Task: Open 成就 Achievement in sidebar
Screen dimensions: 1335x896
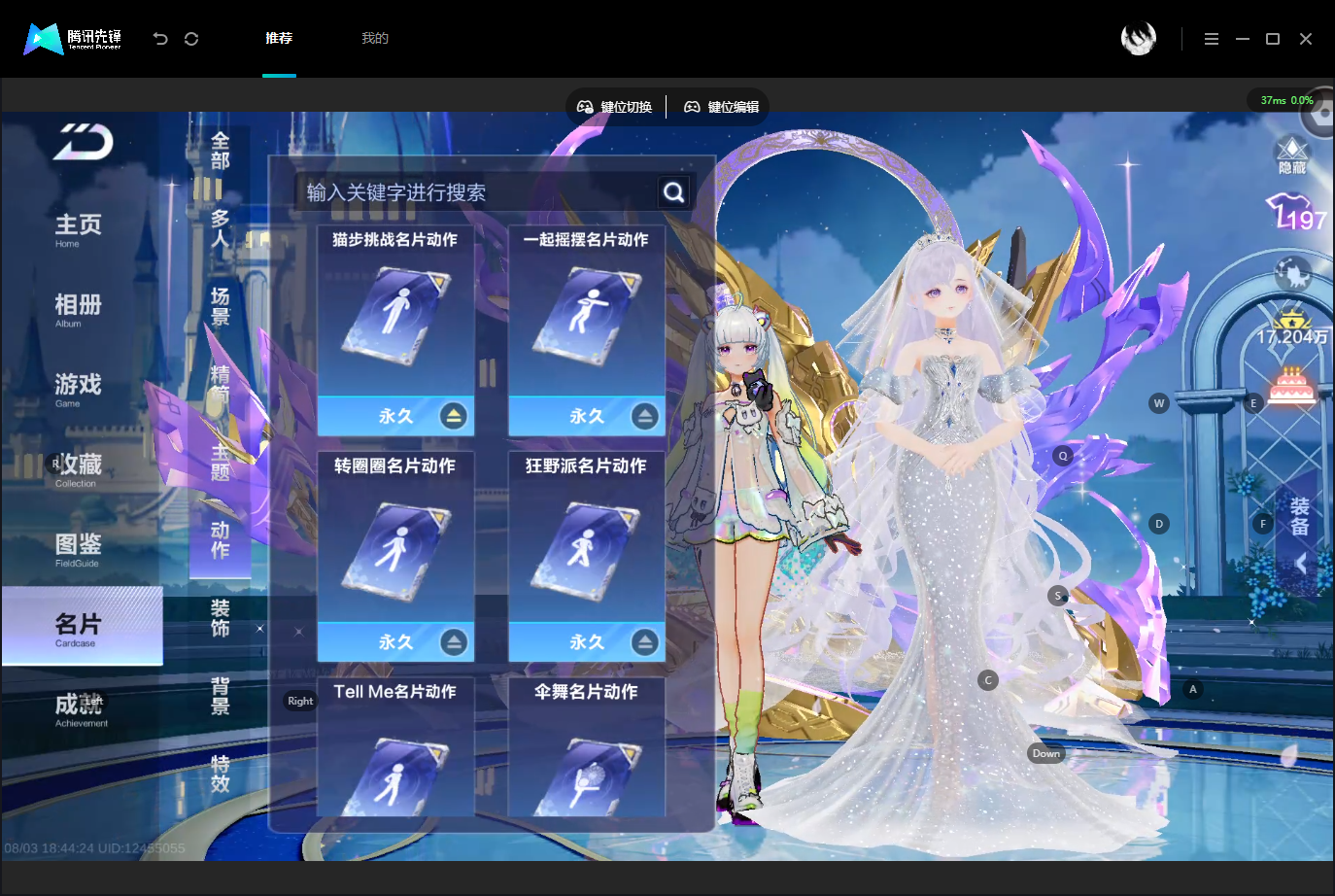Action: coord(81,708)
